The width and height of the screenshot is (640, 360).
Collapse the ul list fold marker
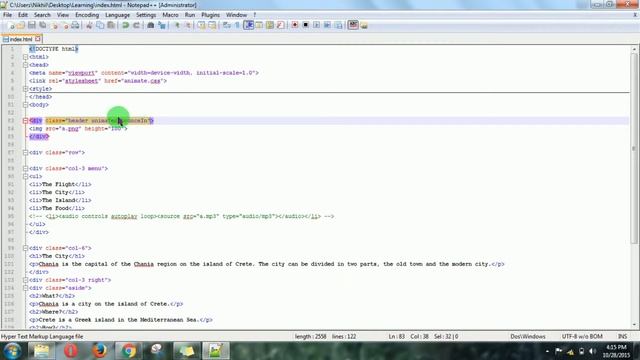click(25, 176)
